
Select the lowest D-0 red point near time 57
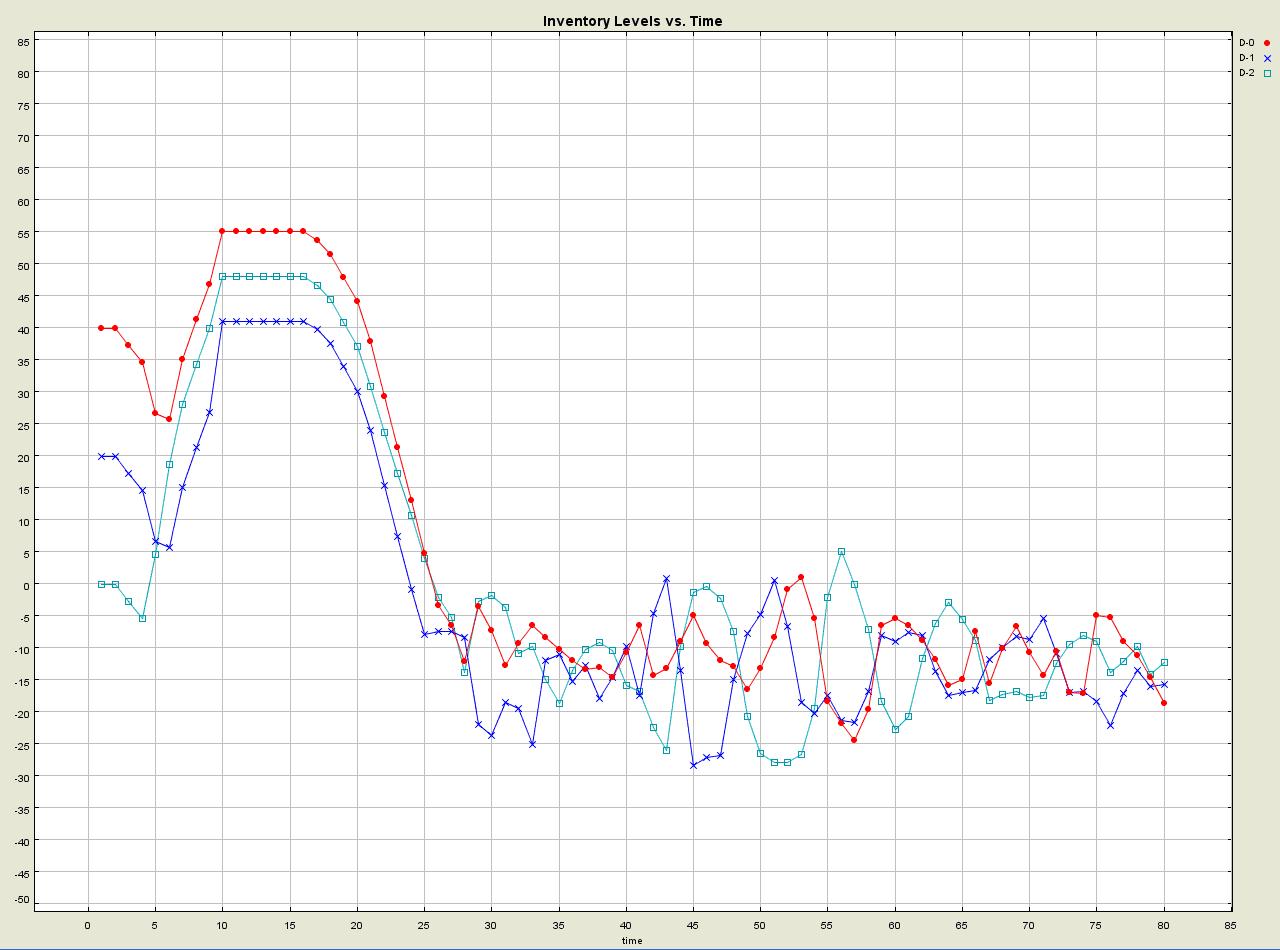coord(854,740)
